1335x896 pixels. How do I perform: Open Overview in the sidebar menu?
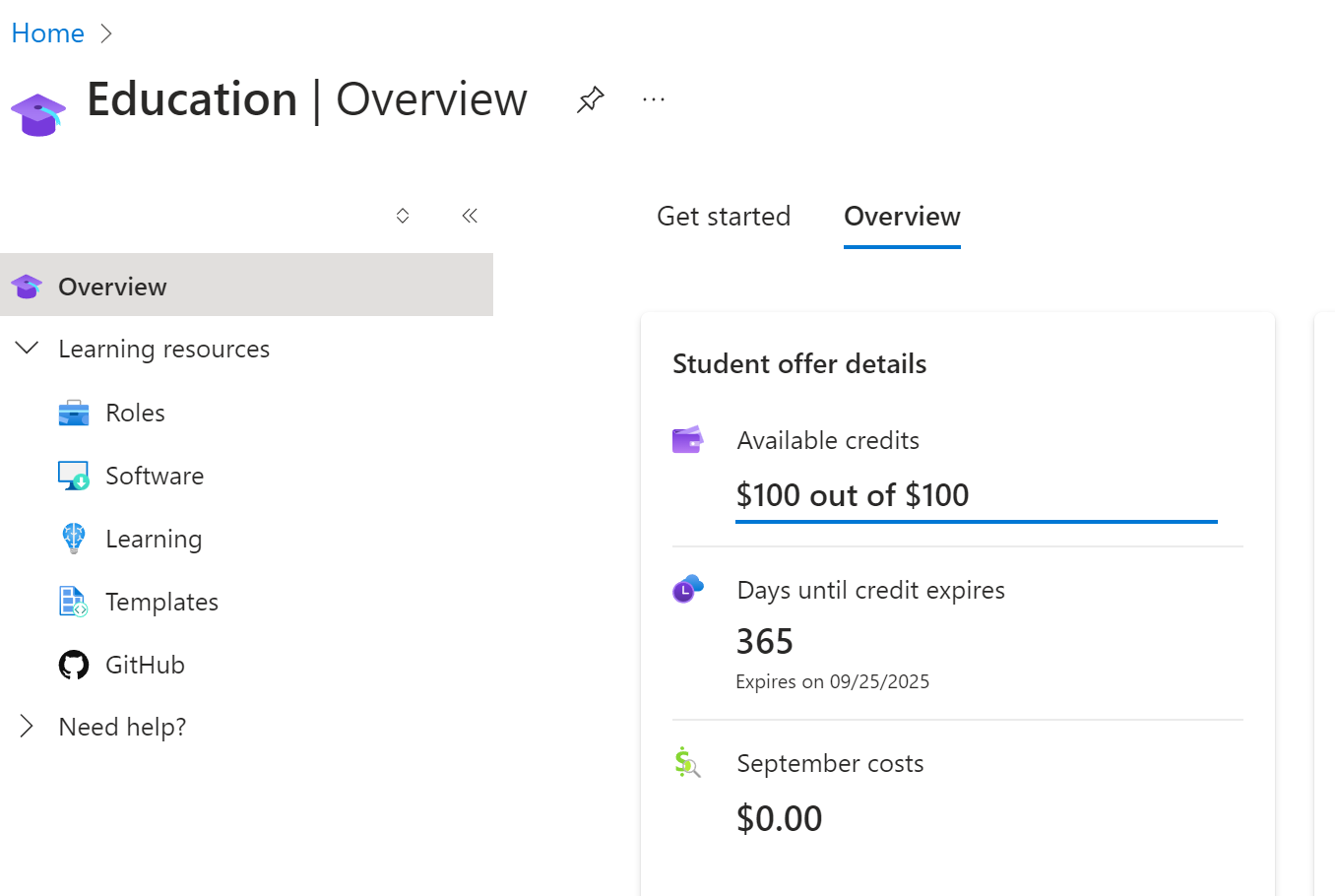click(x=246, y=286)
